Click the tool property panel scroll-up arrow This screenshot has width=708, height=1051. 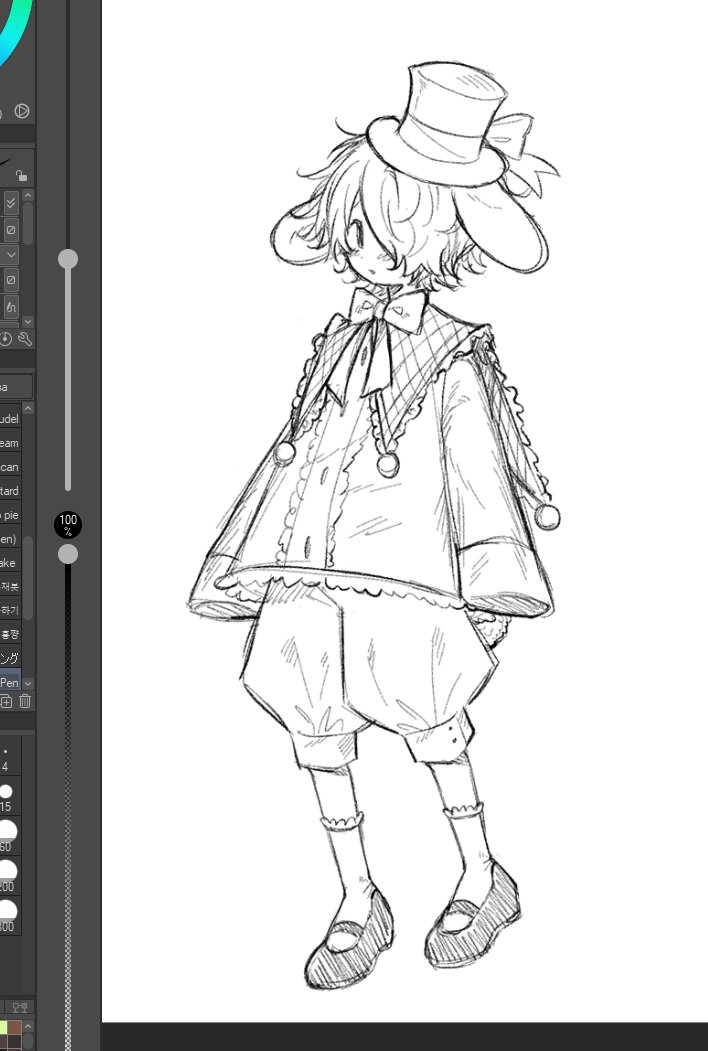(x=27, y=196)
